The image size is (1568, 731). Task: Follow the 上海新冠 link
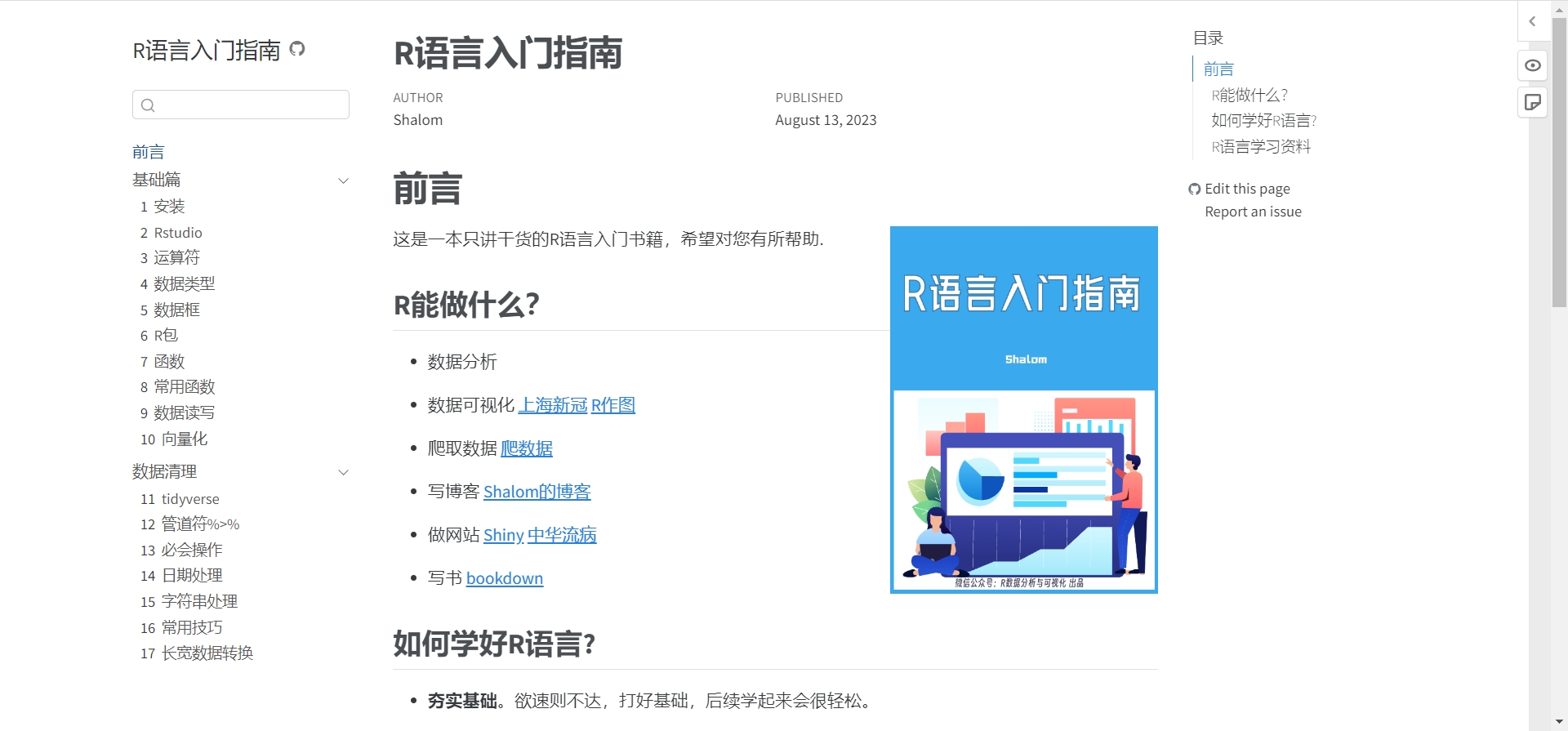click(553, 405)
